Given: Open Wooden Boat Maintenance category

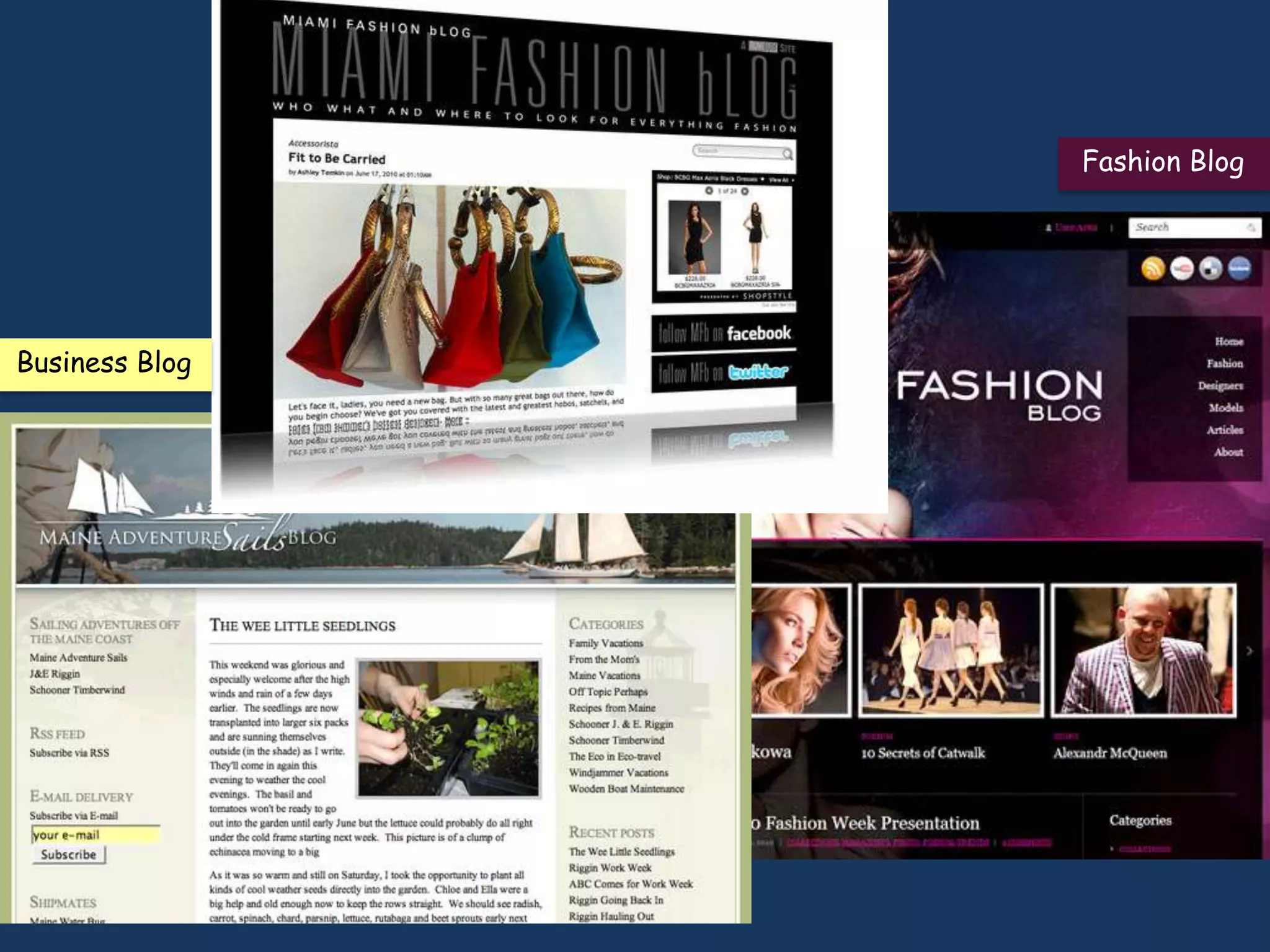Looking at the screenshot, I should point(626,788).
